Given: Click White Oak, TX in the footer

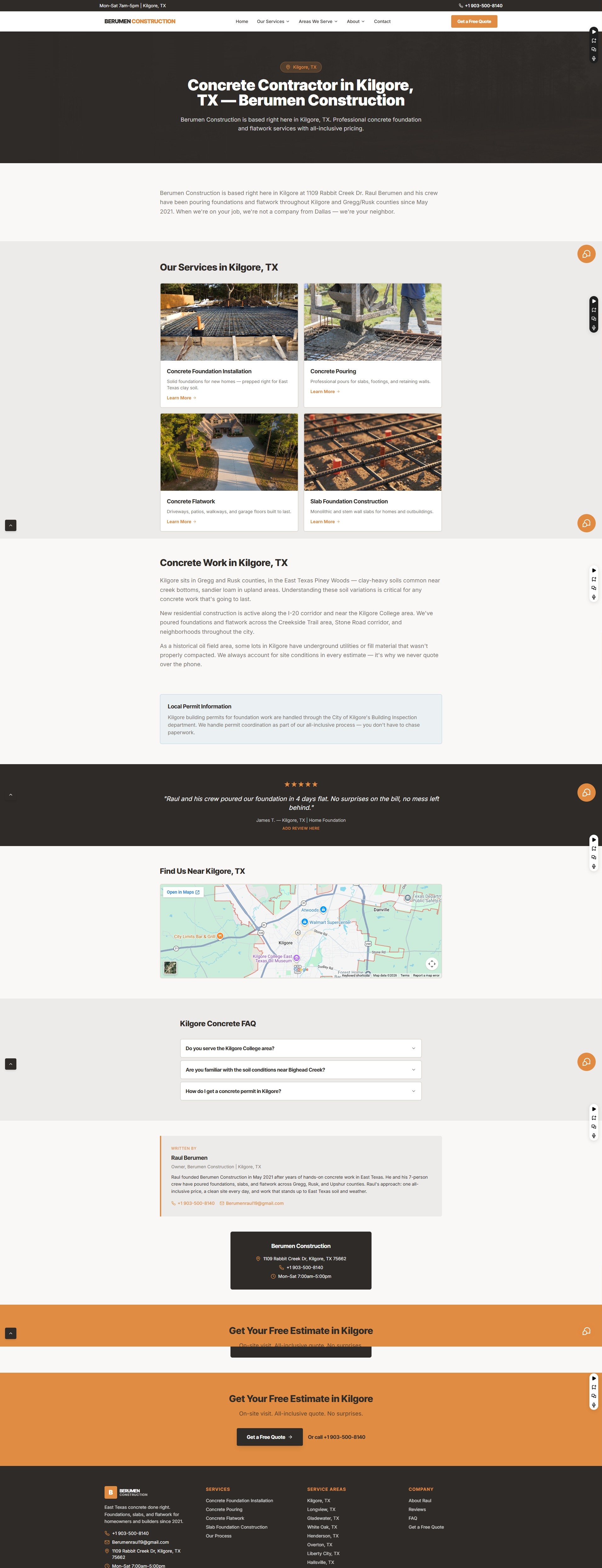Looking at the screenshot, I should tap(322, 1527).
